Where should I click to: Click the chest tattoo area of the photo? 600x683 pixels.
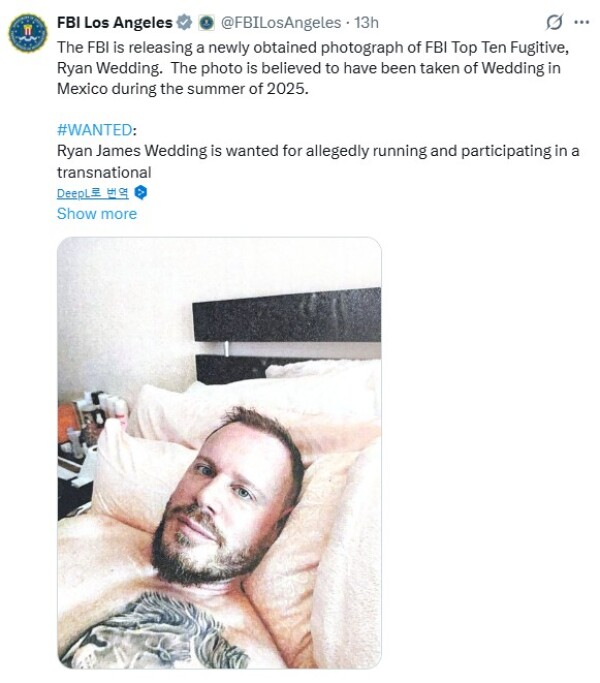(x=155, y=631)
